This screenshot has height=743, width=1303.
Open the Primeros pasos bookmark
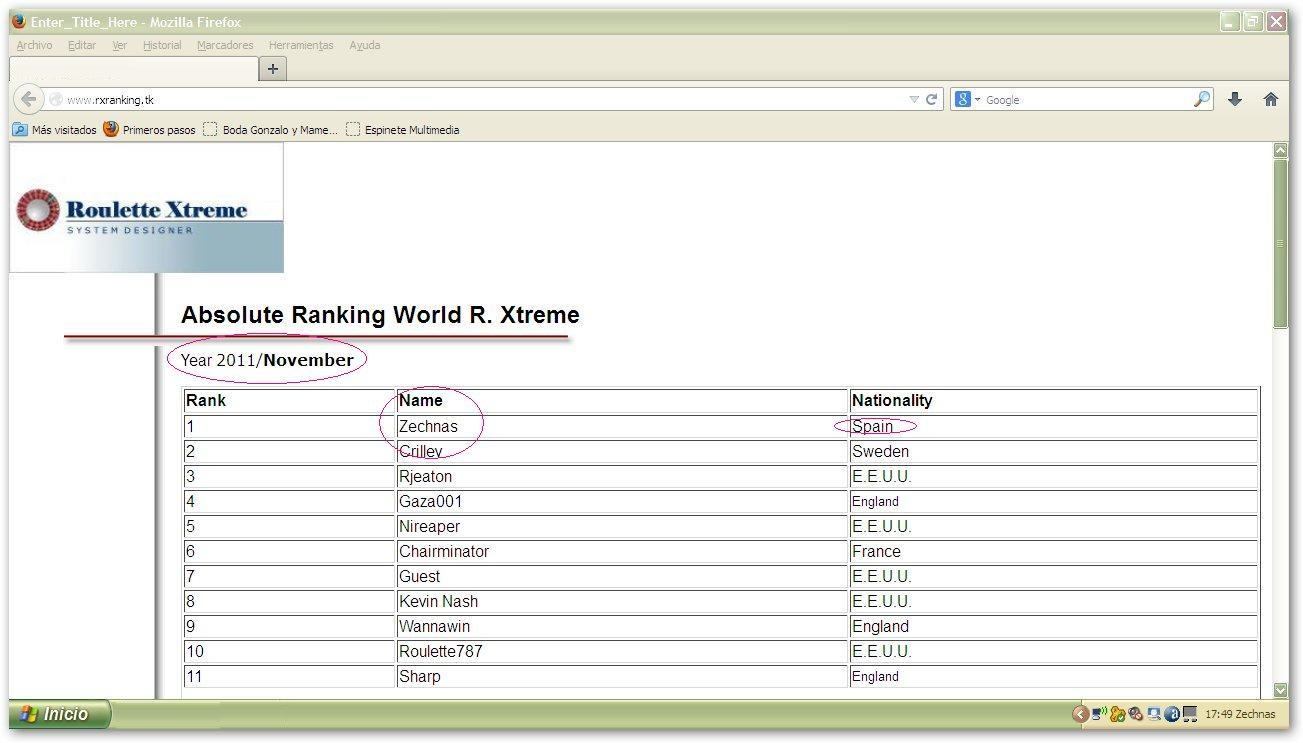(150, 129)
